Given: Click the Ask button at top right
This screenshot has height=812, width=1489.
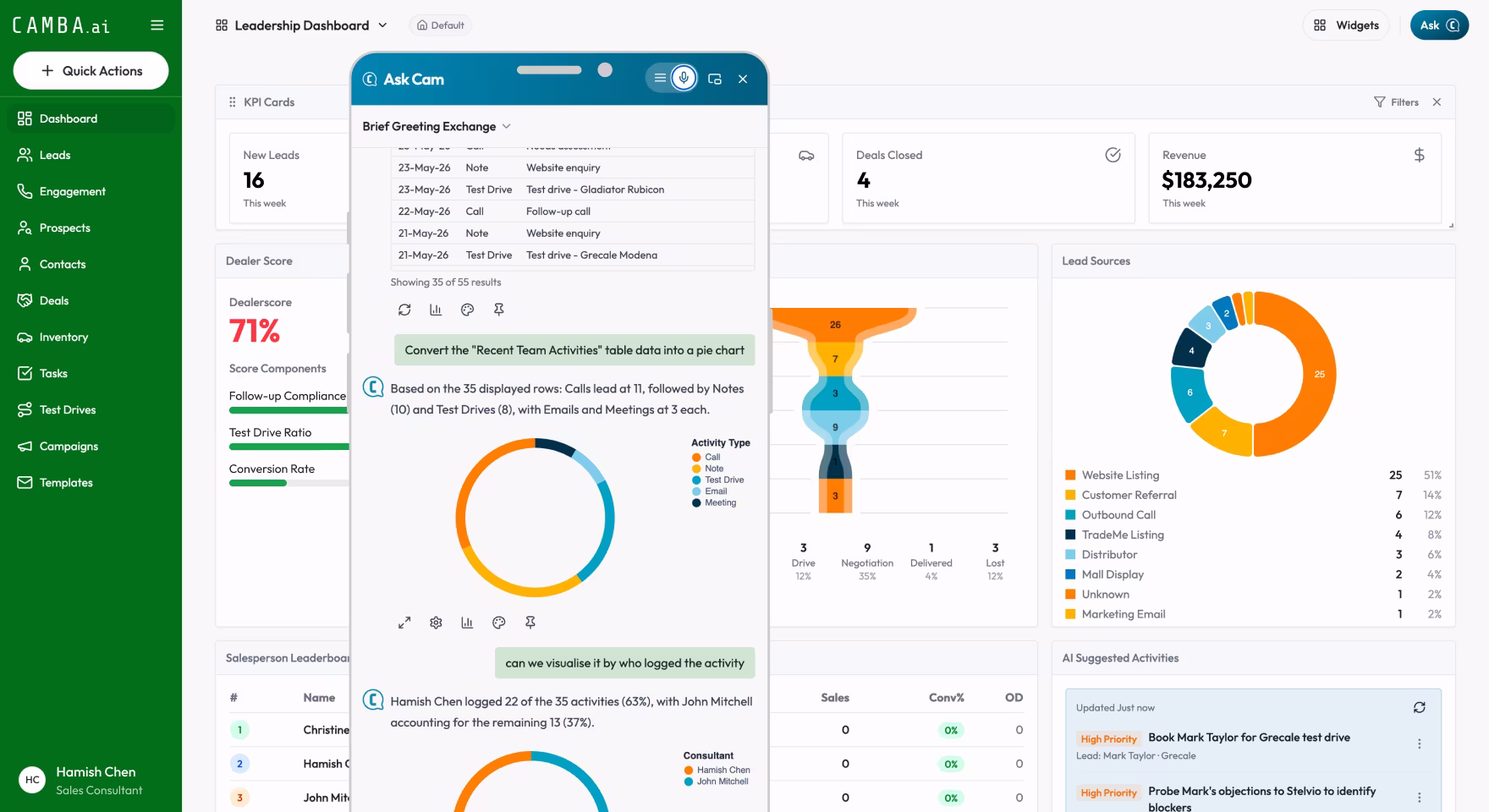Looking at the screenshot, I should click(1439, 25).
